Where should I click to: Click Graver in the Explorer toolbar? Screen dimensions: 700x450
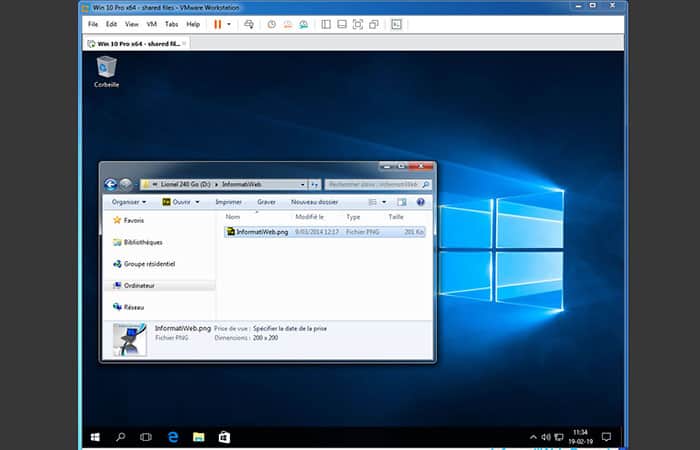[266, 202]
